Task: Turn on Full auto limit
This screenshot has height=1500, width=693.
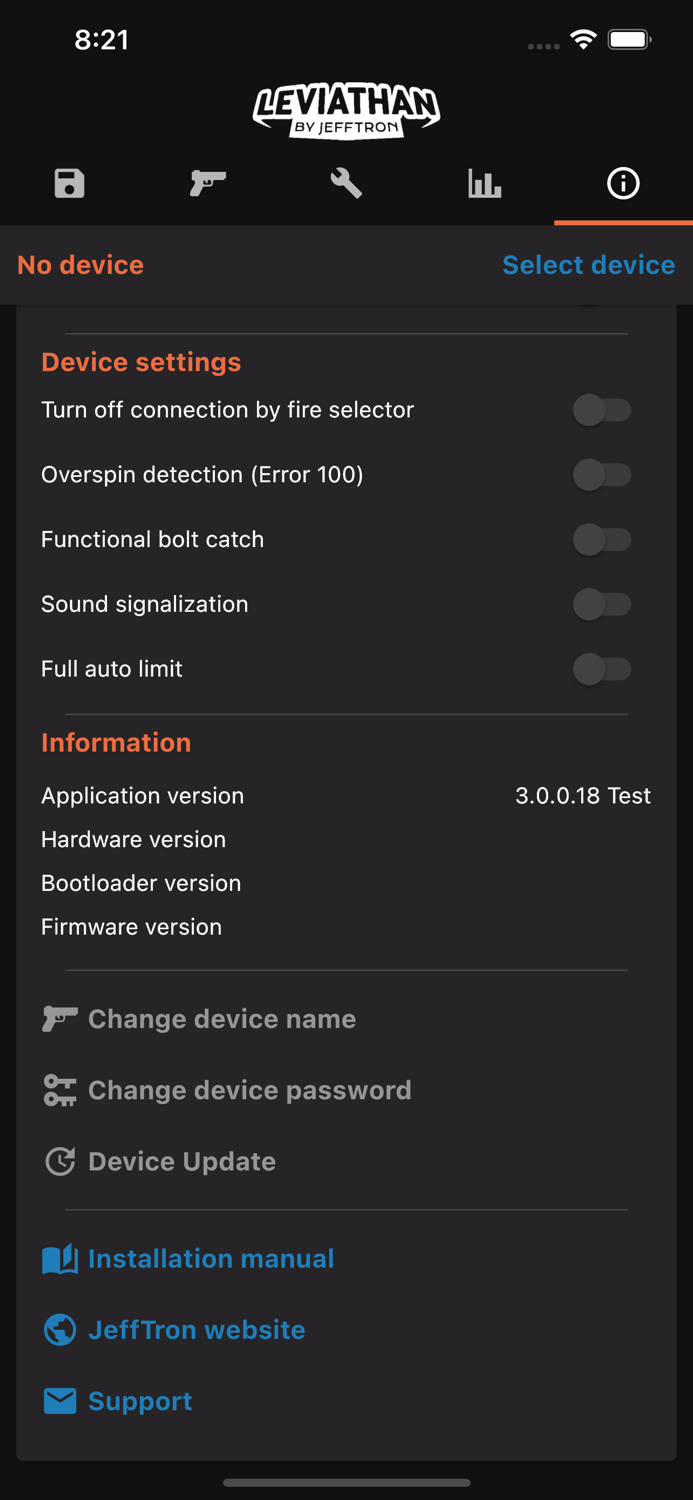Action: (602, 669)
